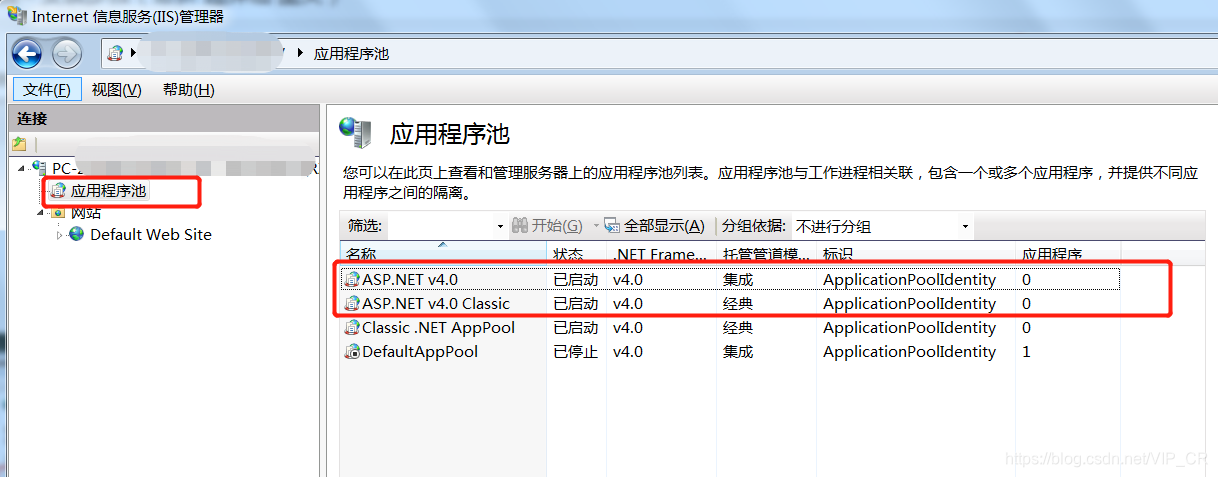Screen dimensions: 1218x477
Task: Click the PC server node icon
Action: 40,168
